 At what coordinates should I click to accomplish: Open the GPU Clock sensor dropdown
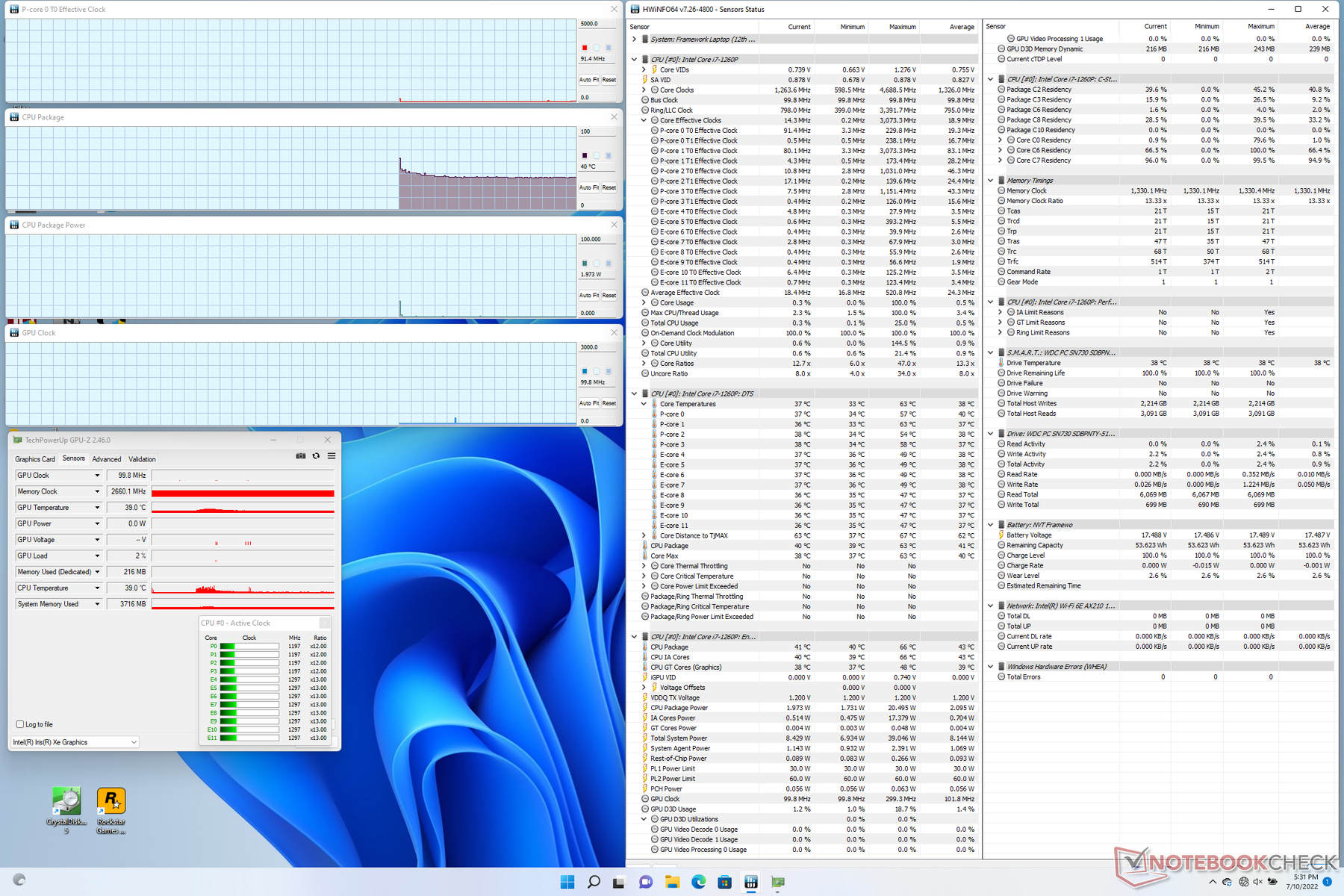pos(96,476)
